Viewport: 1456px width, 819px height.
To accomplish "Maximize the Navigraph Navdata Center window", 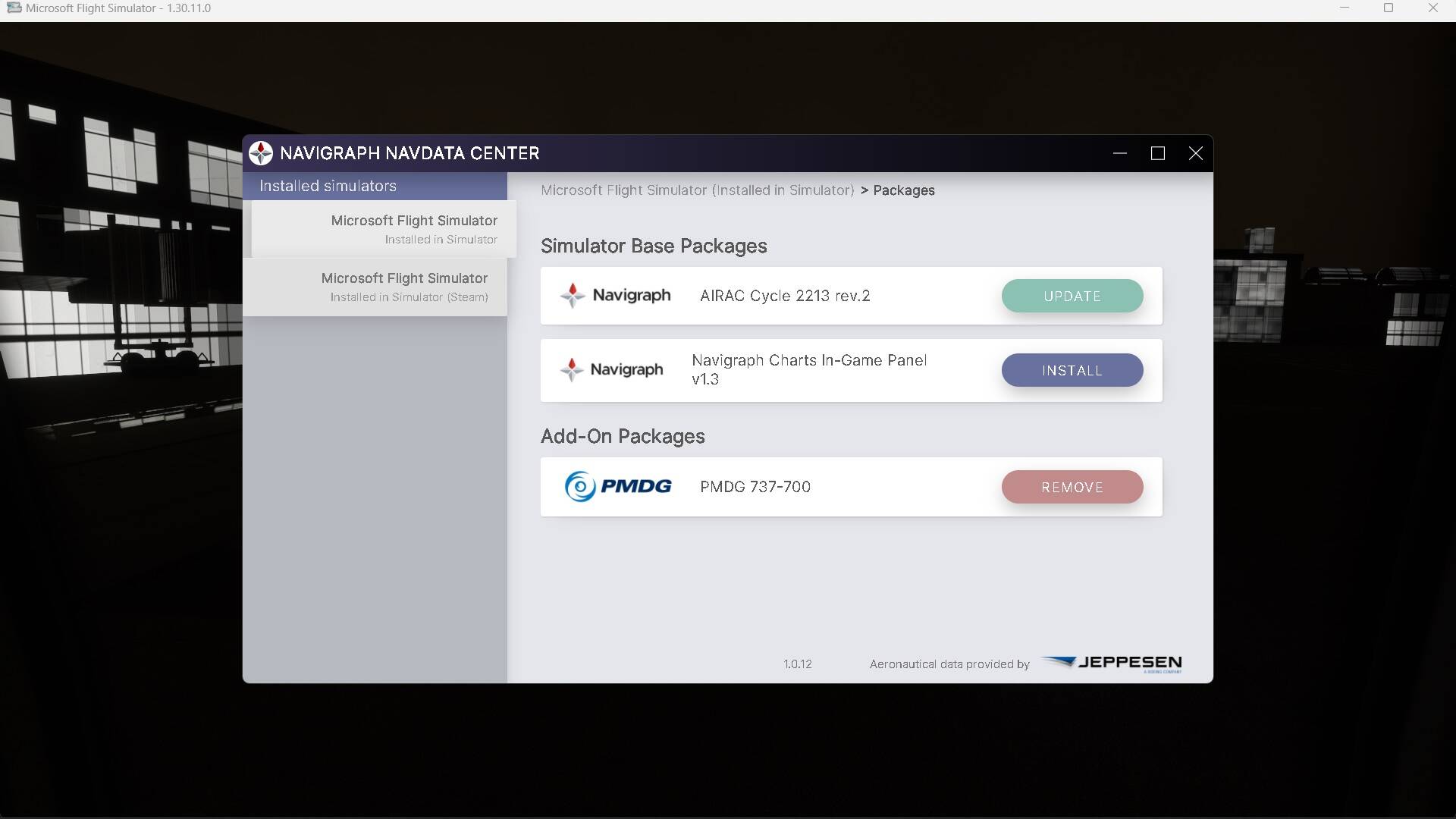I will [1158, 153].
